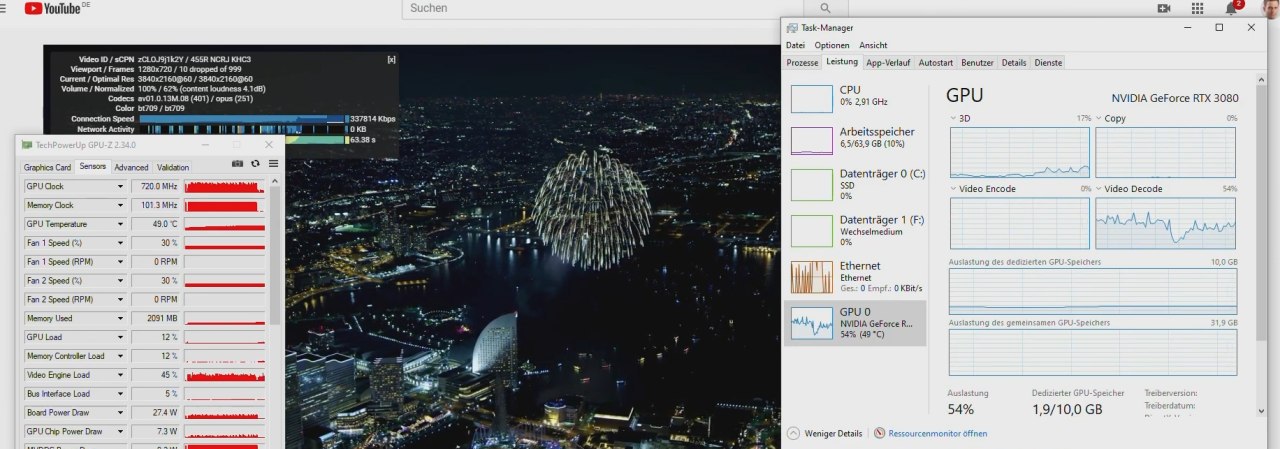This screenshot has height=449, width=1280.
Task: Click the 49.0 °C temperature value
Action: coord(156,224)
